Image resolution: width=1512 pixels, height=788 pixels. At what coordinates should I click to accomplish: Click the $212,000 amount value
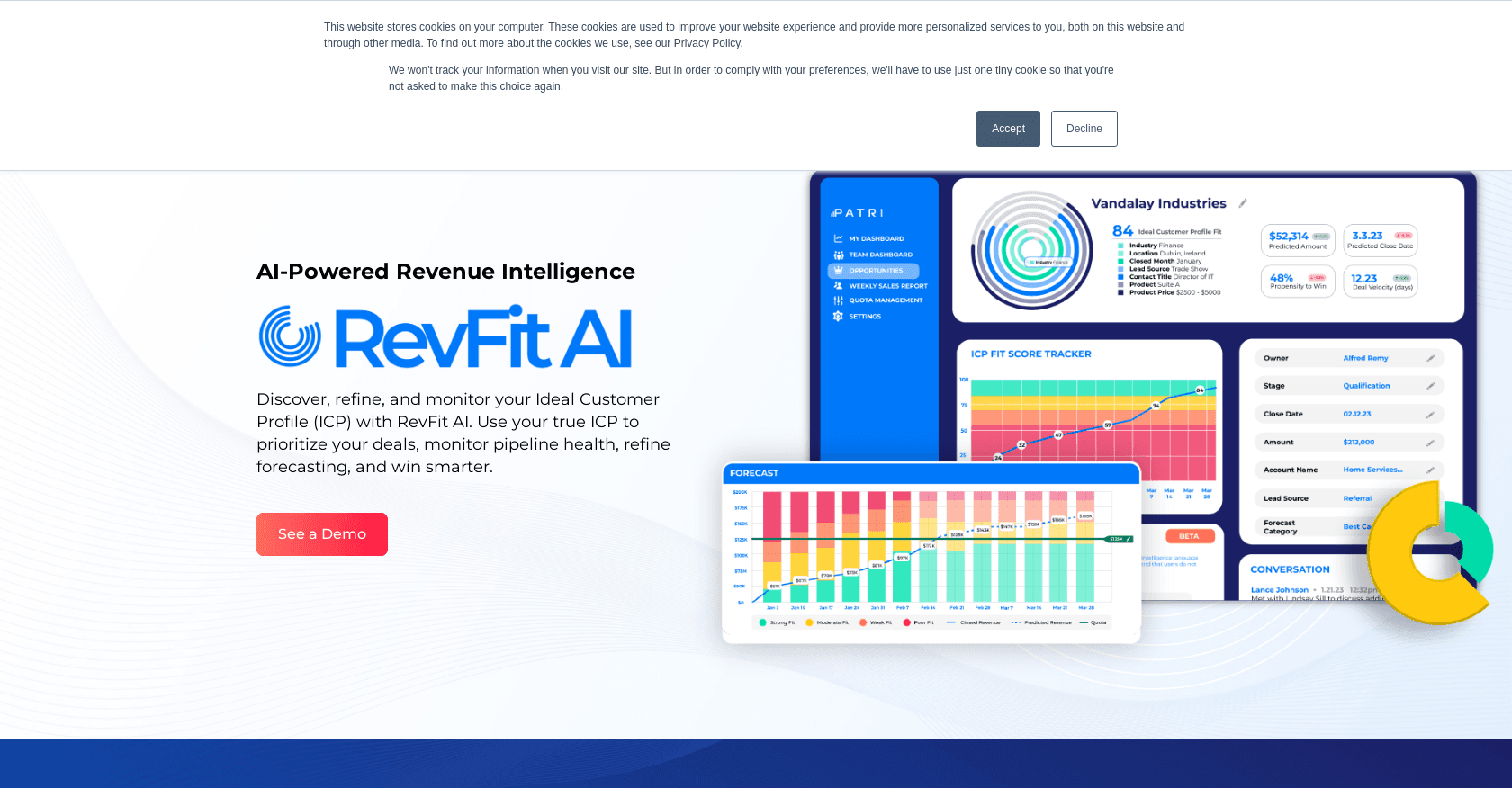coord(1358,443)
